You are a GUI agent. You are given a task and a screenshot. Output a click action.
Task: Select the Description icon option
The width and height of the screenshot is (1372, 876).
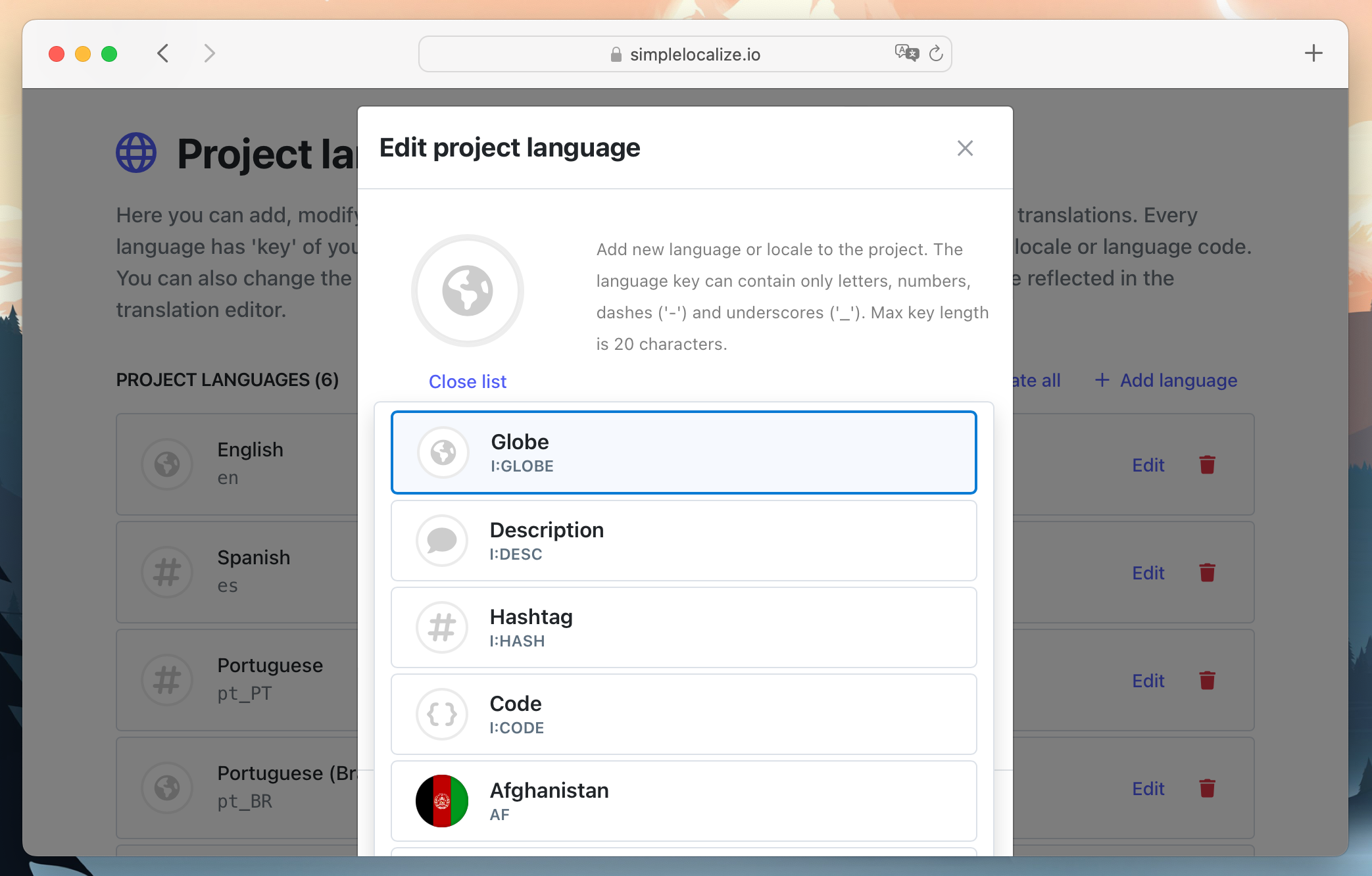684,539
